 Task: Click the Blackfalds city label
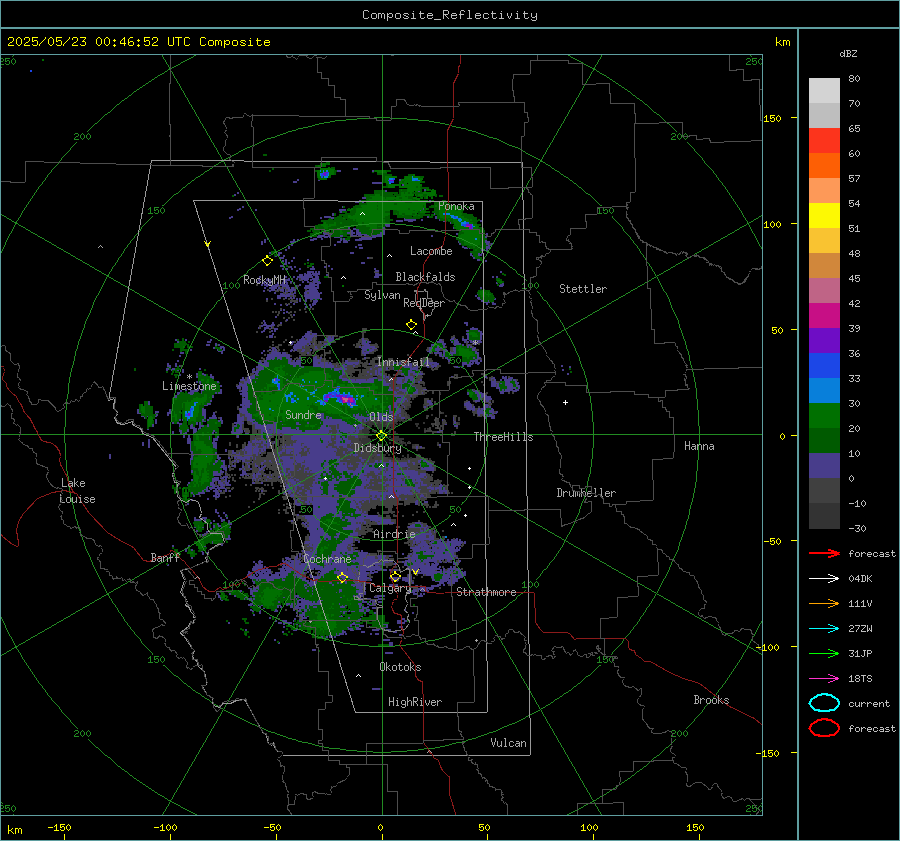(425, 277)
